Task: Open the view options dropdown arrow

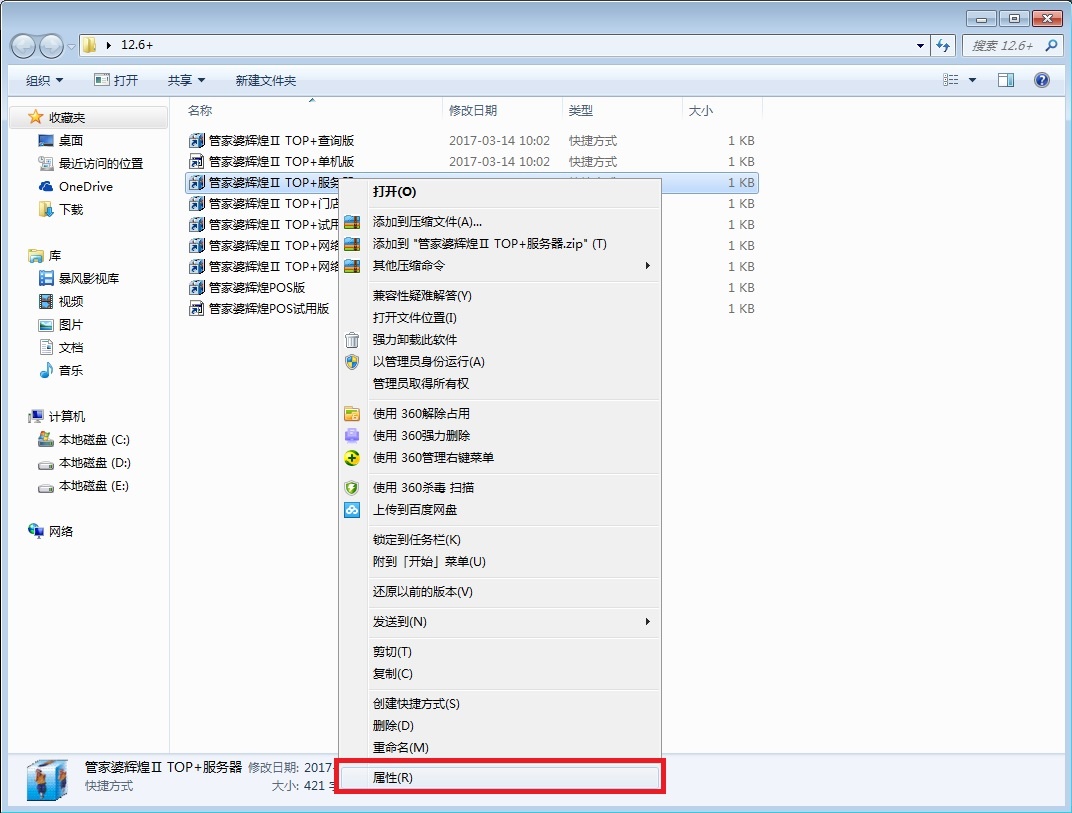Action: (x=972, y=80)
